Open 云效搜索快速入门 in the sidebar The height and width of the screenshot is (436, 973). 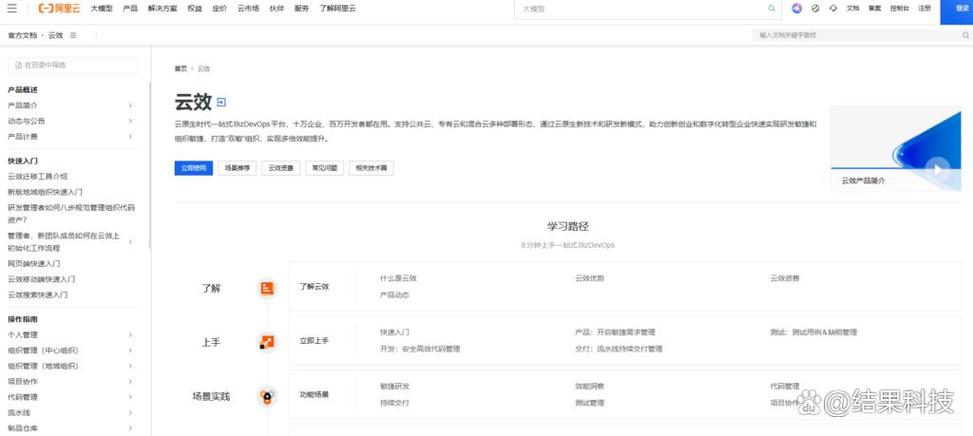38,295
